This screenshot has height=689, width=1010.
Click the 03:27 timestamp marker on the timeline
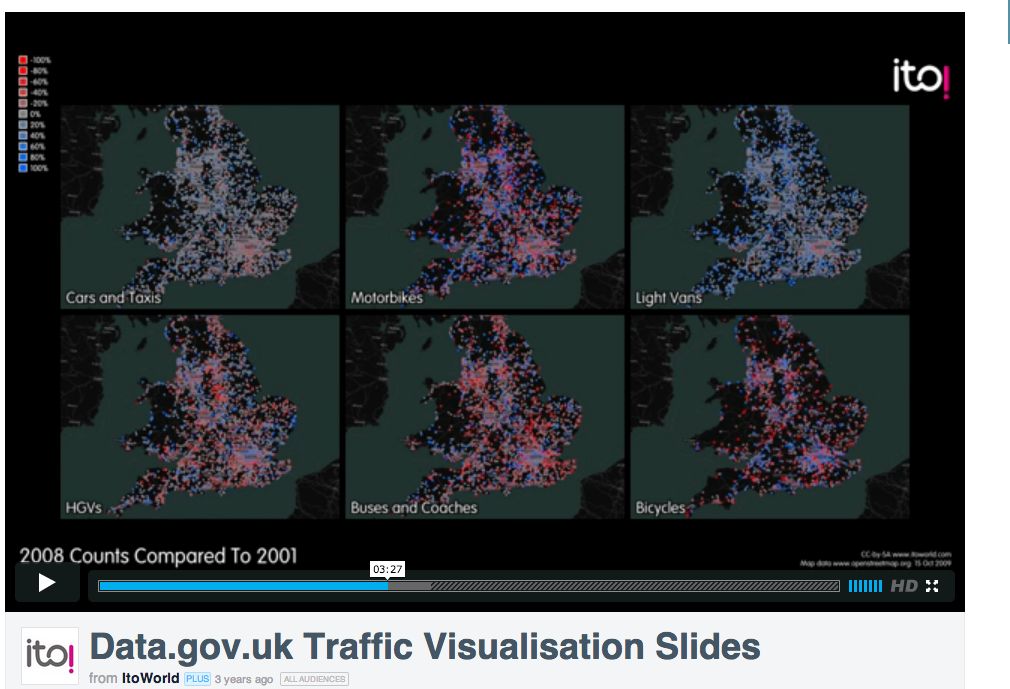coord(387,569)
